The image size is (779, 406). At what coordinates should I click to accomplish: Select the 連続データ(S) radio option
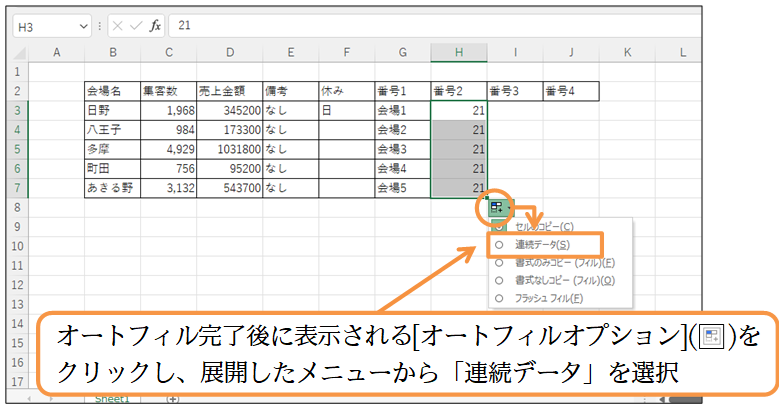[x=542, y=244]
